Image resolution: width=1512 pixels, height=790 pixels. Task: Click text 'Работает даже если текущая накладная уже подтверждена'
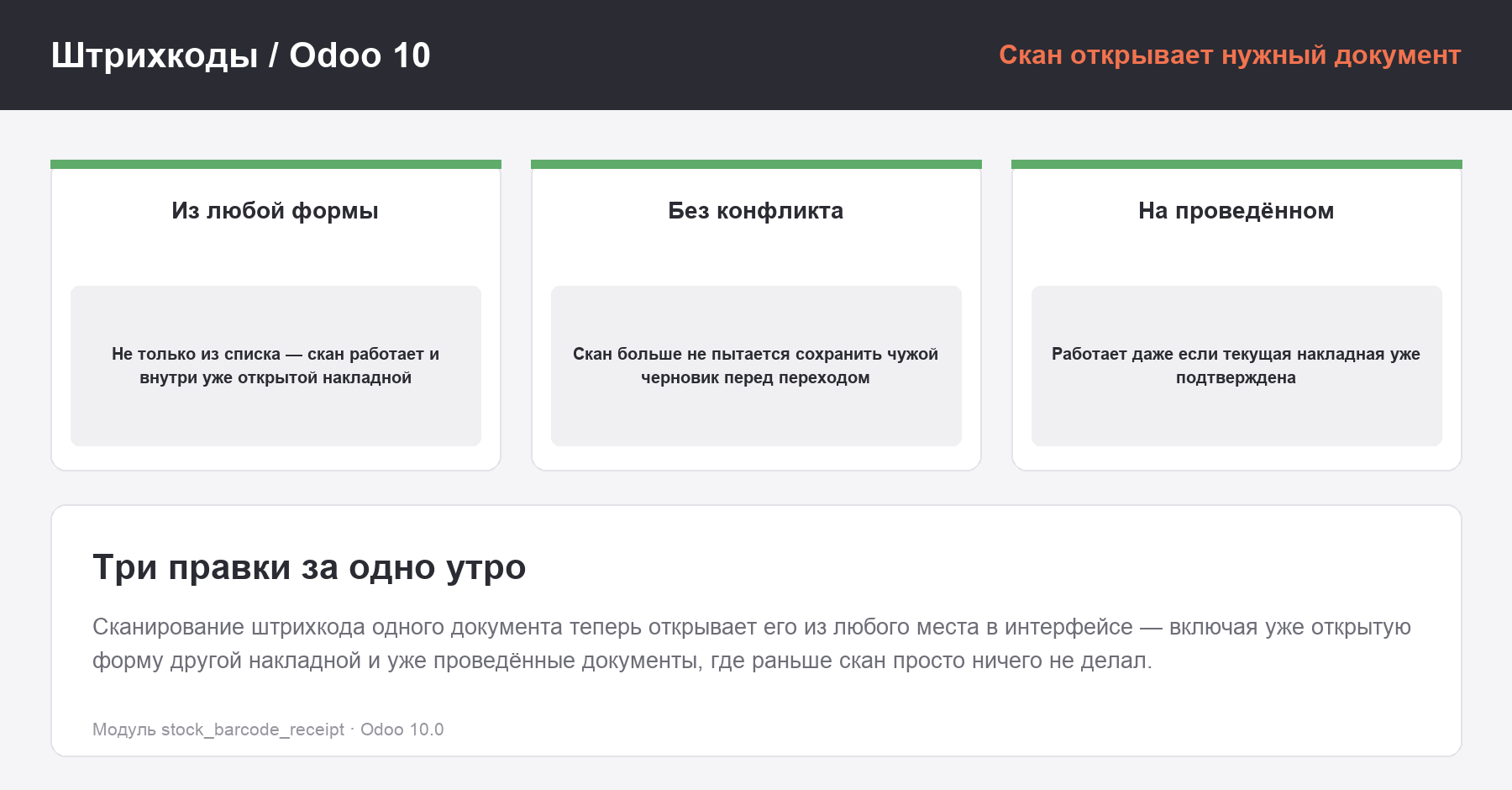1236,366
